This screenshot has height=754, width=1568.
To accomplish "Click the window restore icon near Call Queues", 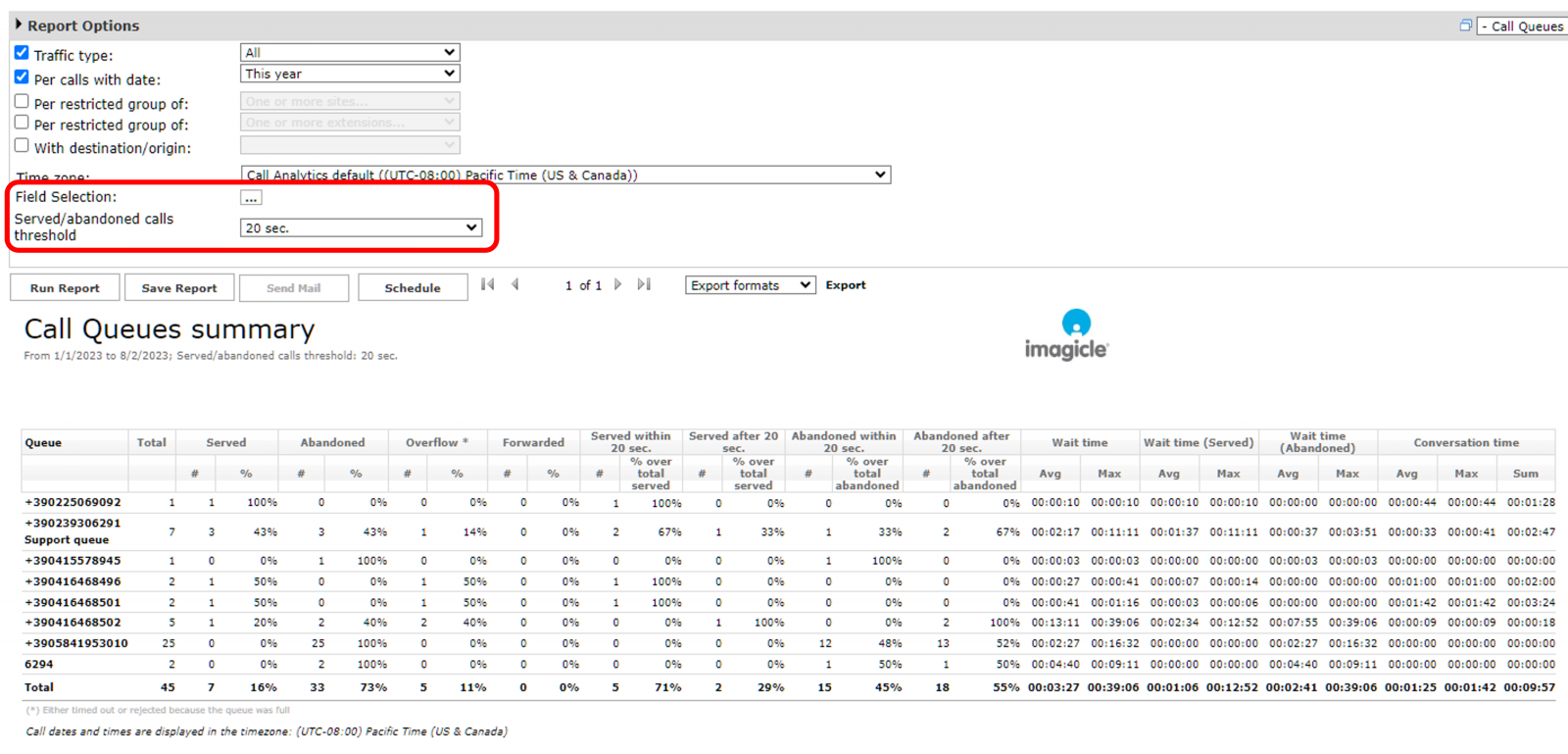I will click(1466, 25).
